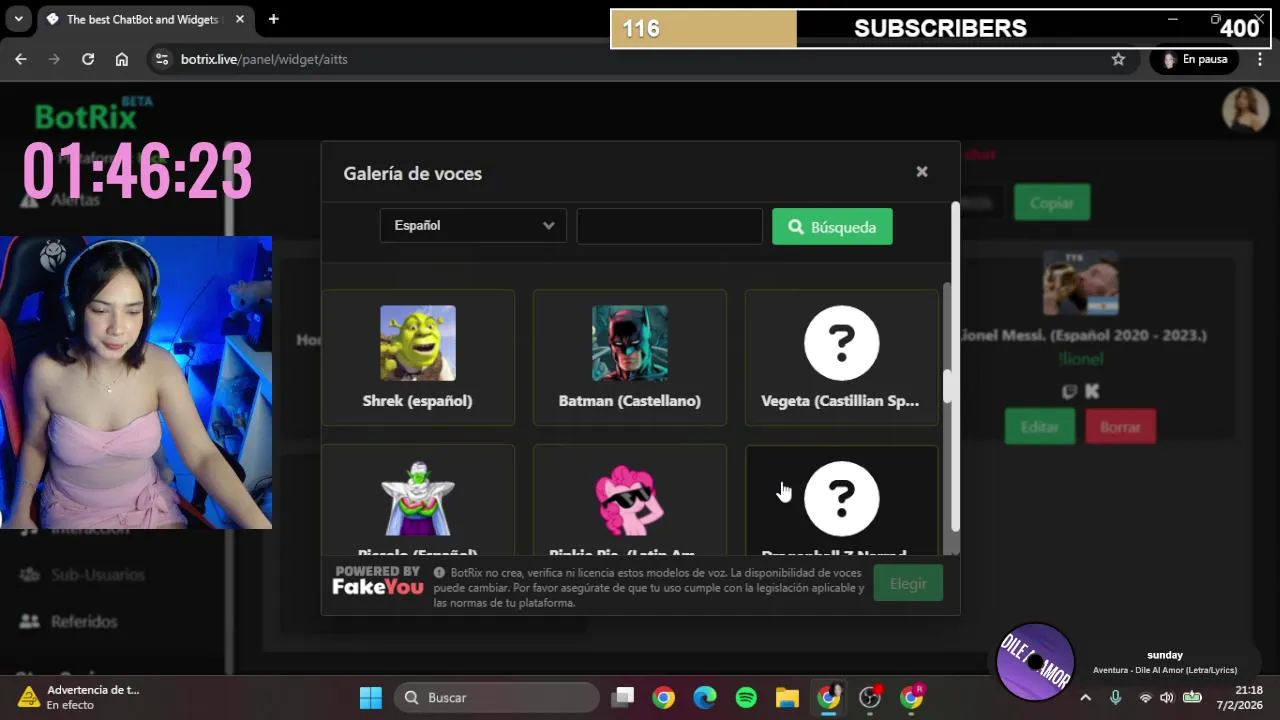1280x720 pixels.
Task: Open a new browser tab
Action: [273, 19]
